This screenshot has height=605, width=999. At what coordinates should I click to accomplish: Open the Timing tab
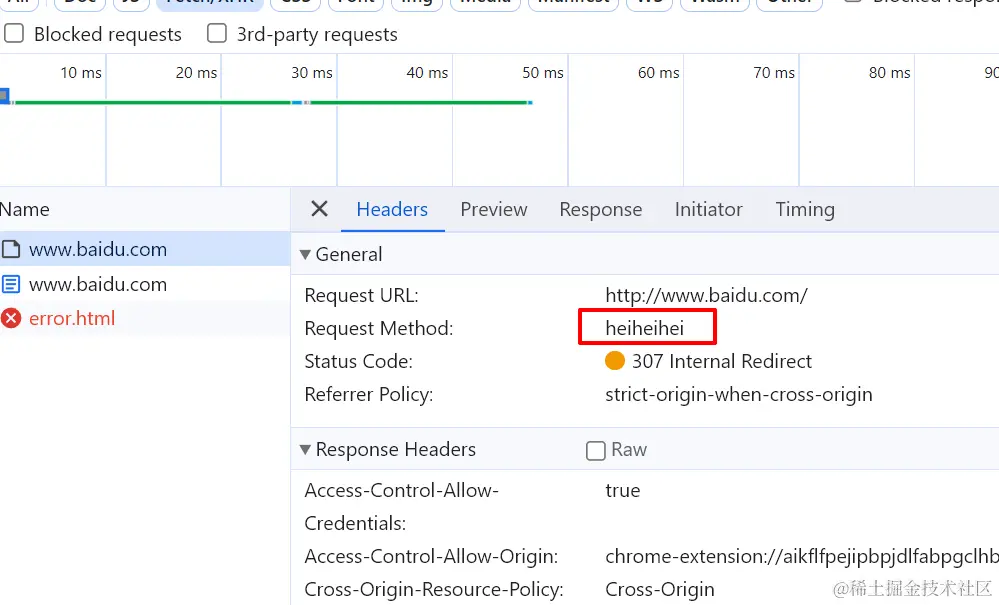tap(805, 210)
